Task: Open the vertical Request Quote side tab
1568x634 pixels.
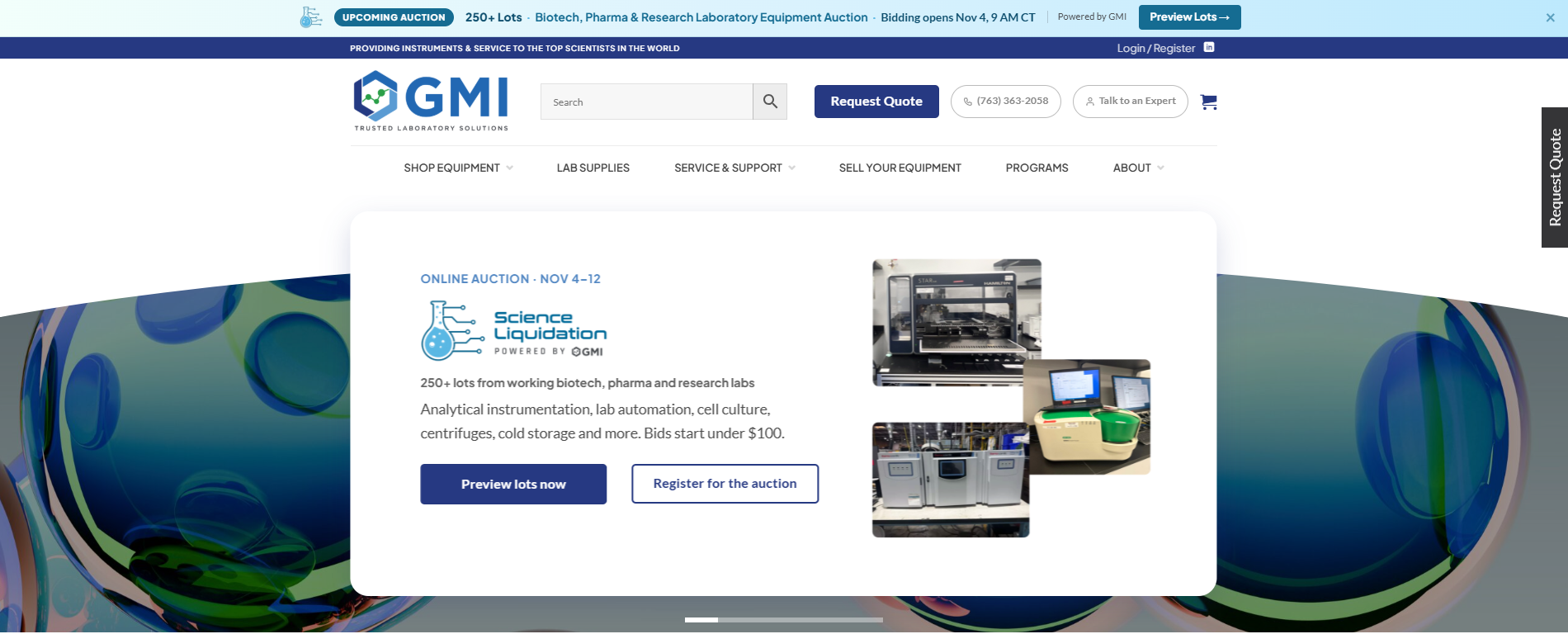Action: (x=1555, y=177)
